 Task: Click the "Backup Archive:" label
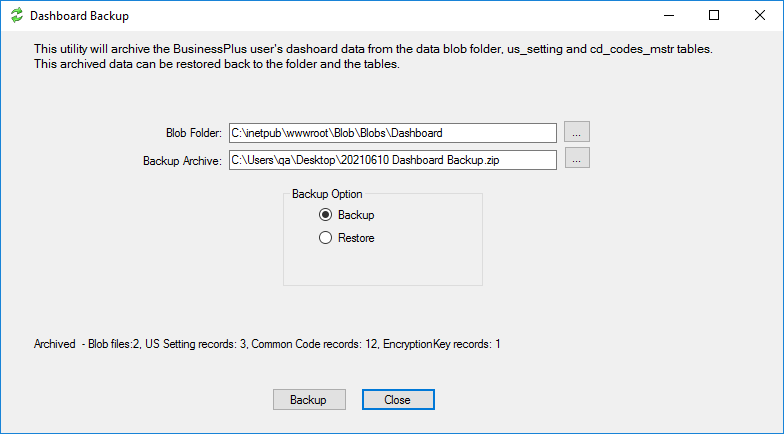(x=181, y=160)
